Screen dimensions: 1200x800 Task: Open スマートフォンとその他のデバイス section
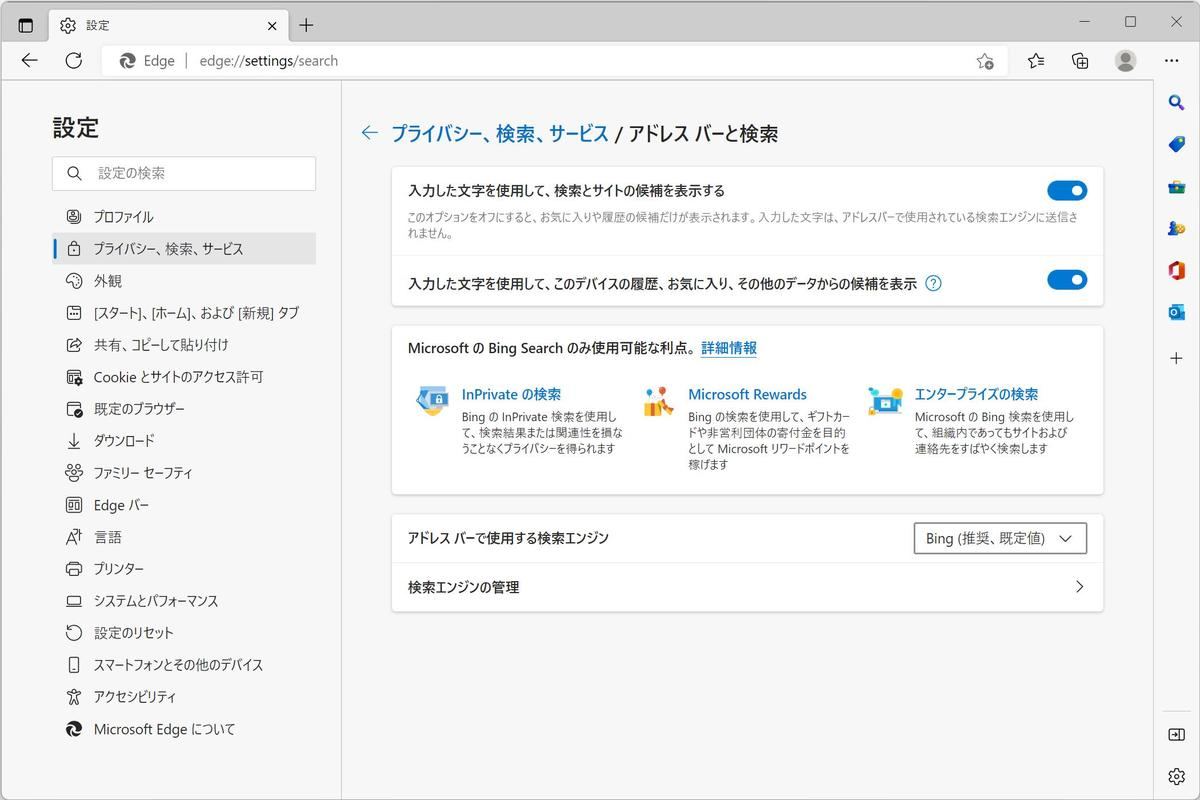[184, 665]
